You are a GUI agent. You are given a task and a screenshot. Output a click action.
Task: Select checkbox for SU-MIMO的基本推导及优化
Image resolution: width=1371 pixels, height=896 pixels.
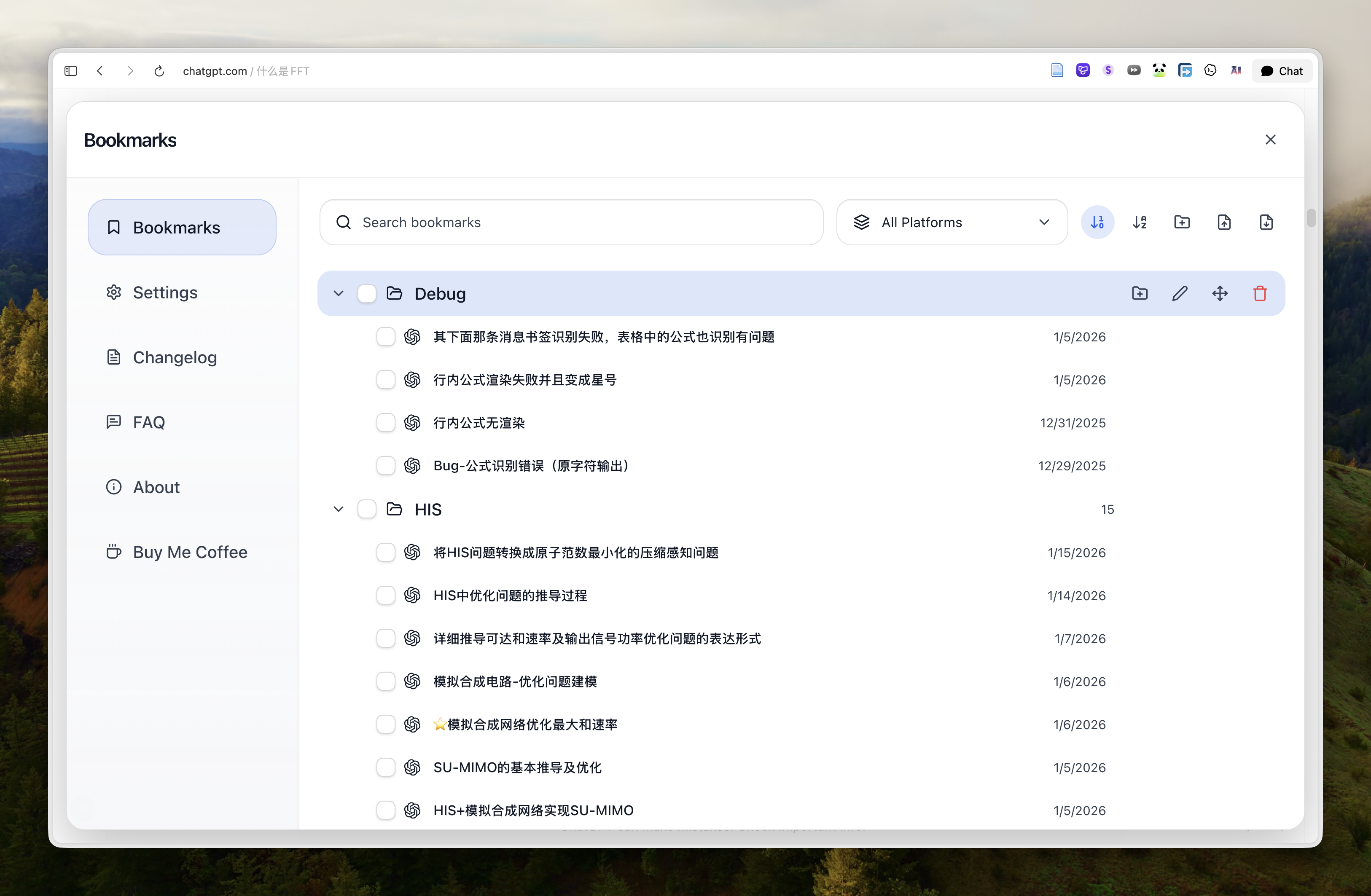385,767
